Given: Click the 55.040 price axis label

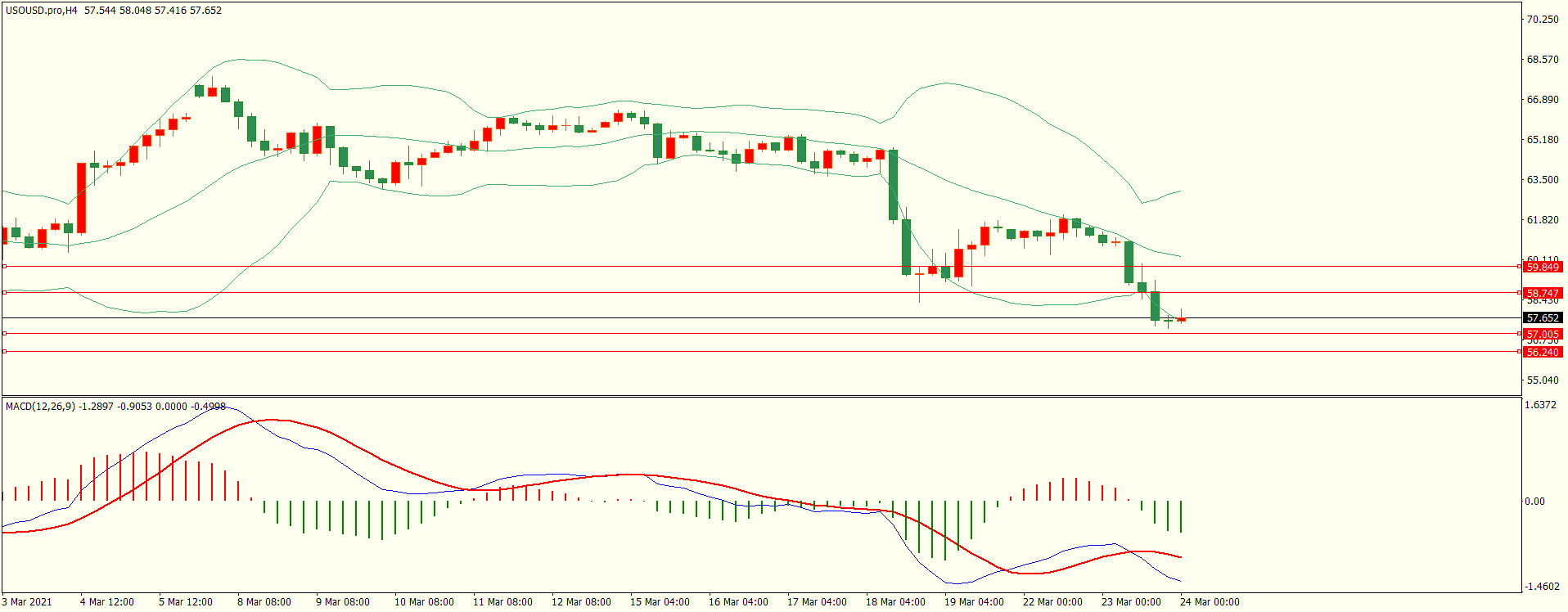Looking at the screenshot, I should coord(1542,380).
